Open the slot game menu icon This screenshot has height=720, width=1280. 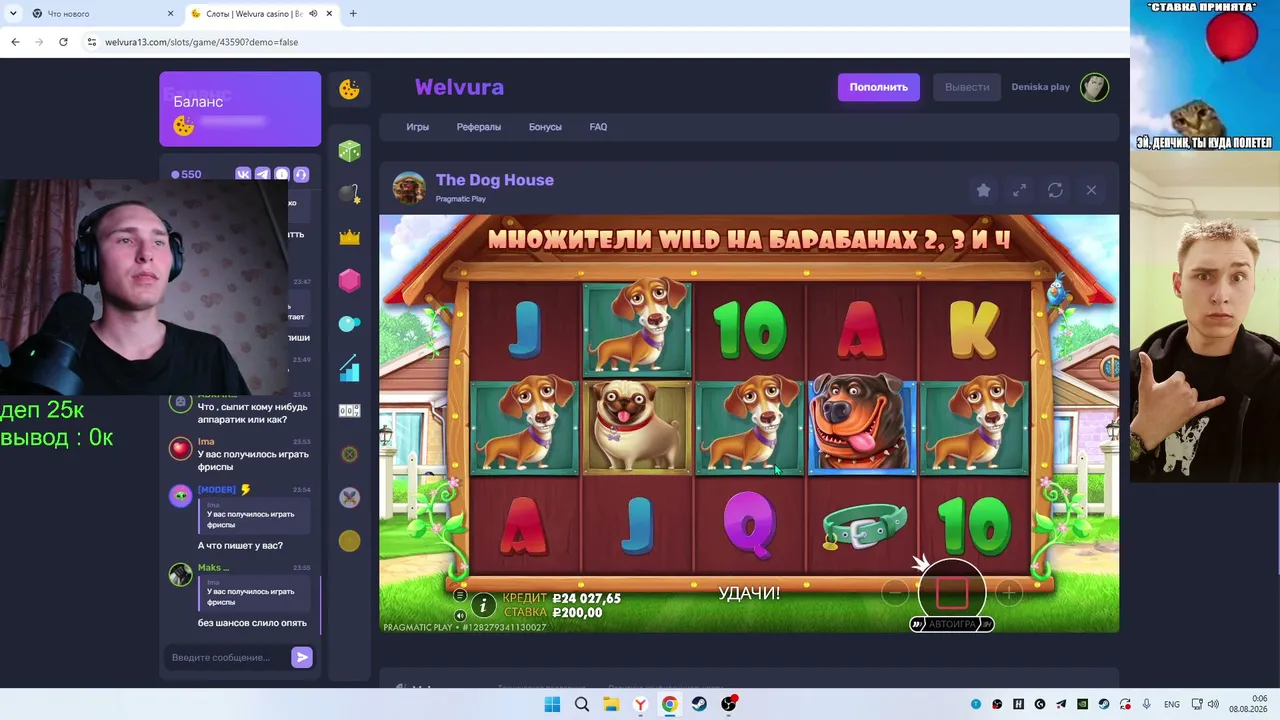point(460,596)
